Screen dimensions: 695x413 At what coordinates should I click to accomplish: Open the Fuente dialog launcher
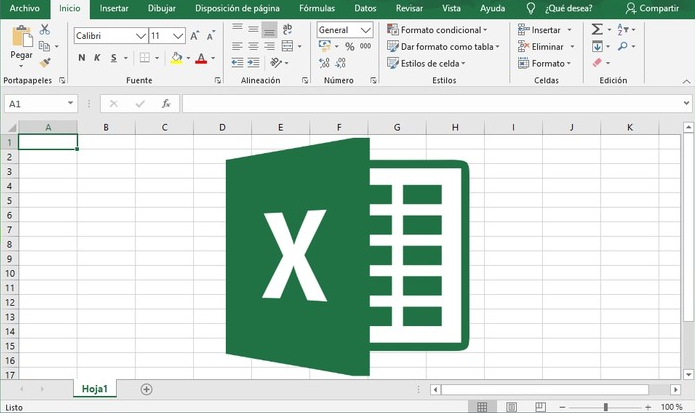click(x=218, y=80)
